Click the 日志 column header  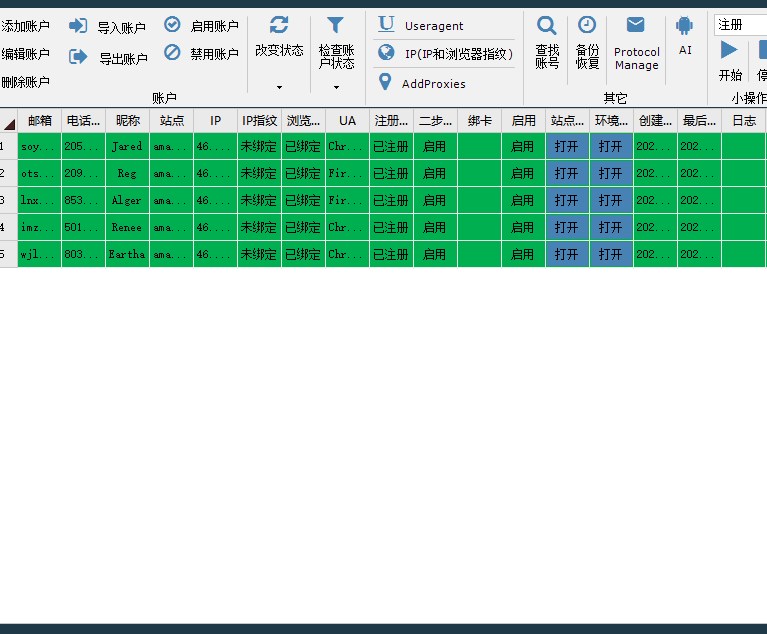click(744, 120)
